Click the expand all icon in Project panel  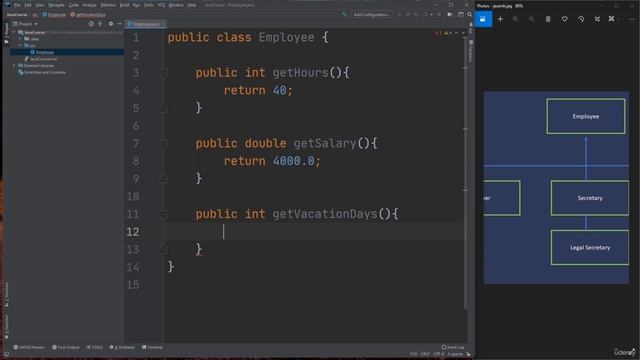(100, 24)
